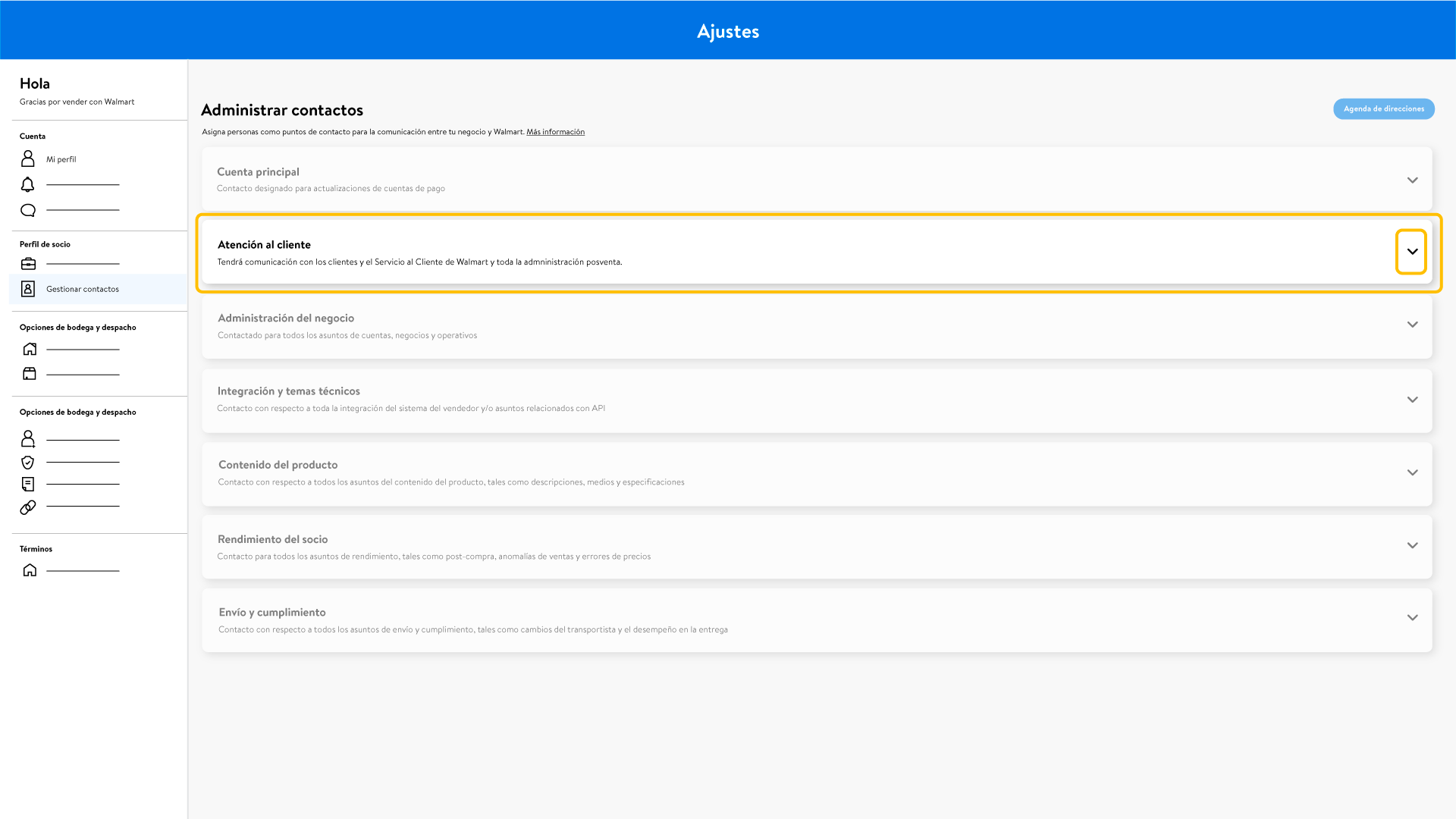Click the person profile icon beside Mi perfil
This screenshot has height=819, width=1456.
pyautogui.click(x=28, y=158)
